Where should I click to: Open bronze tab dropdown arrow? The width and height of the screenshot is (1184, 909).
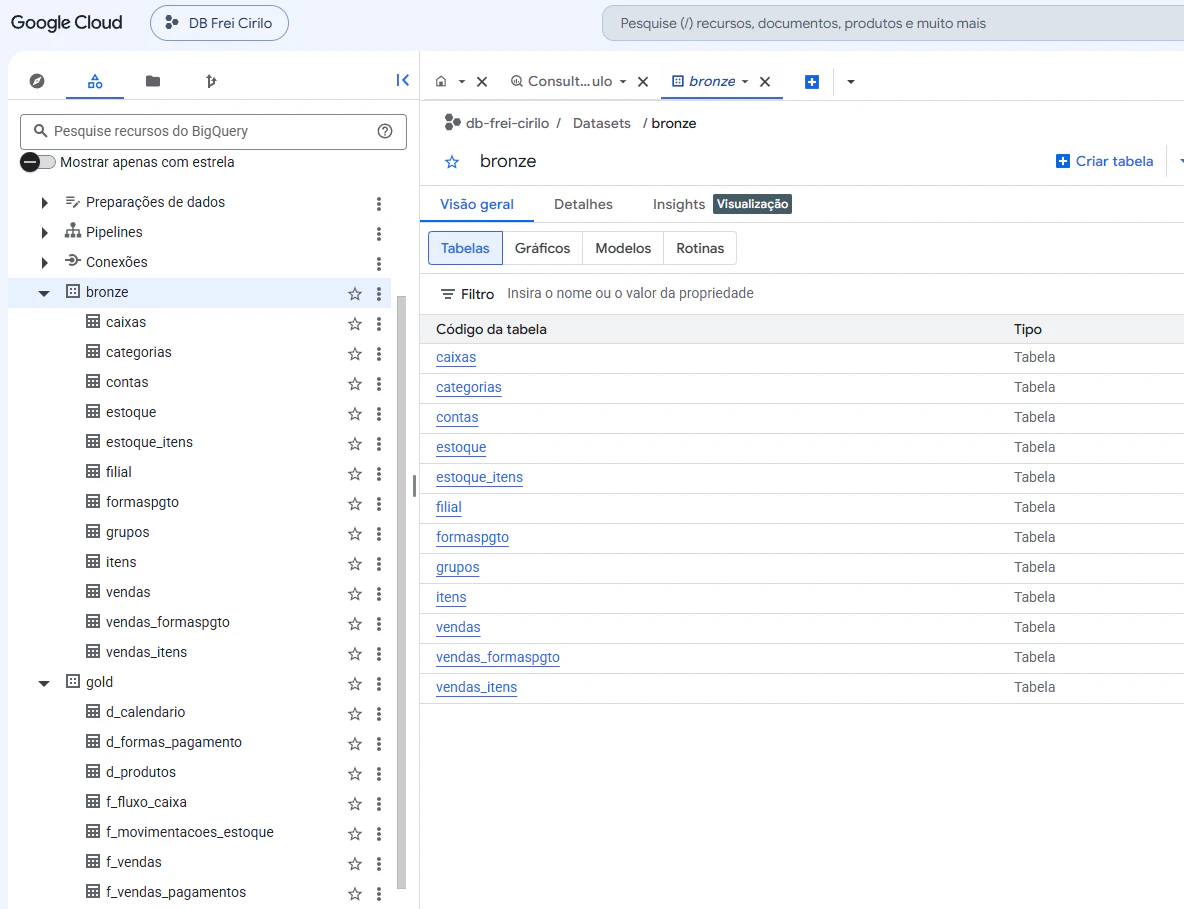click(x=745, y=82)
